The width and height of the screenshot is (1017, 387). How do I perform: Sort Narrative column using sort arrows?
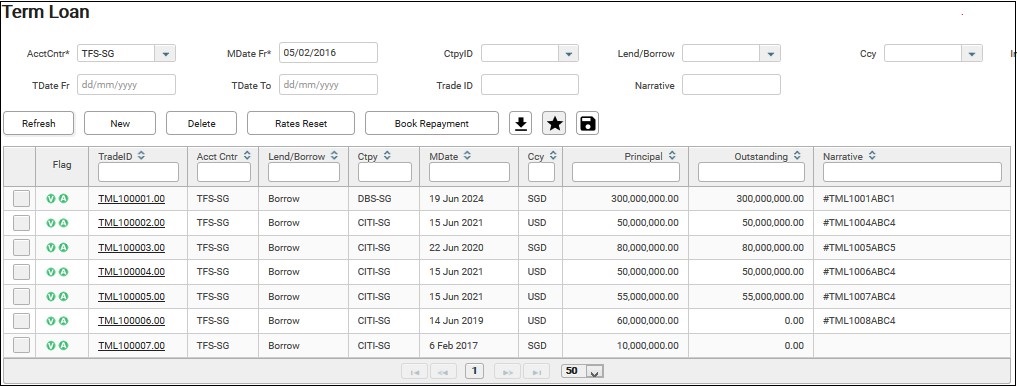[x=872, y=156]
